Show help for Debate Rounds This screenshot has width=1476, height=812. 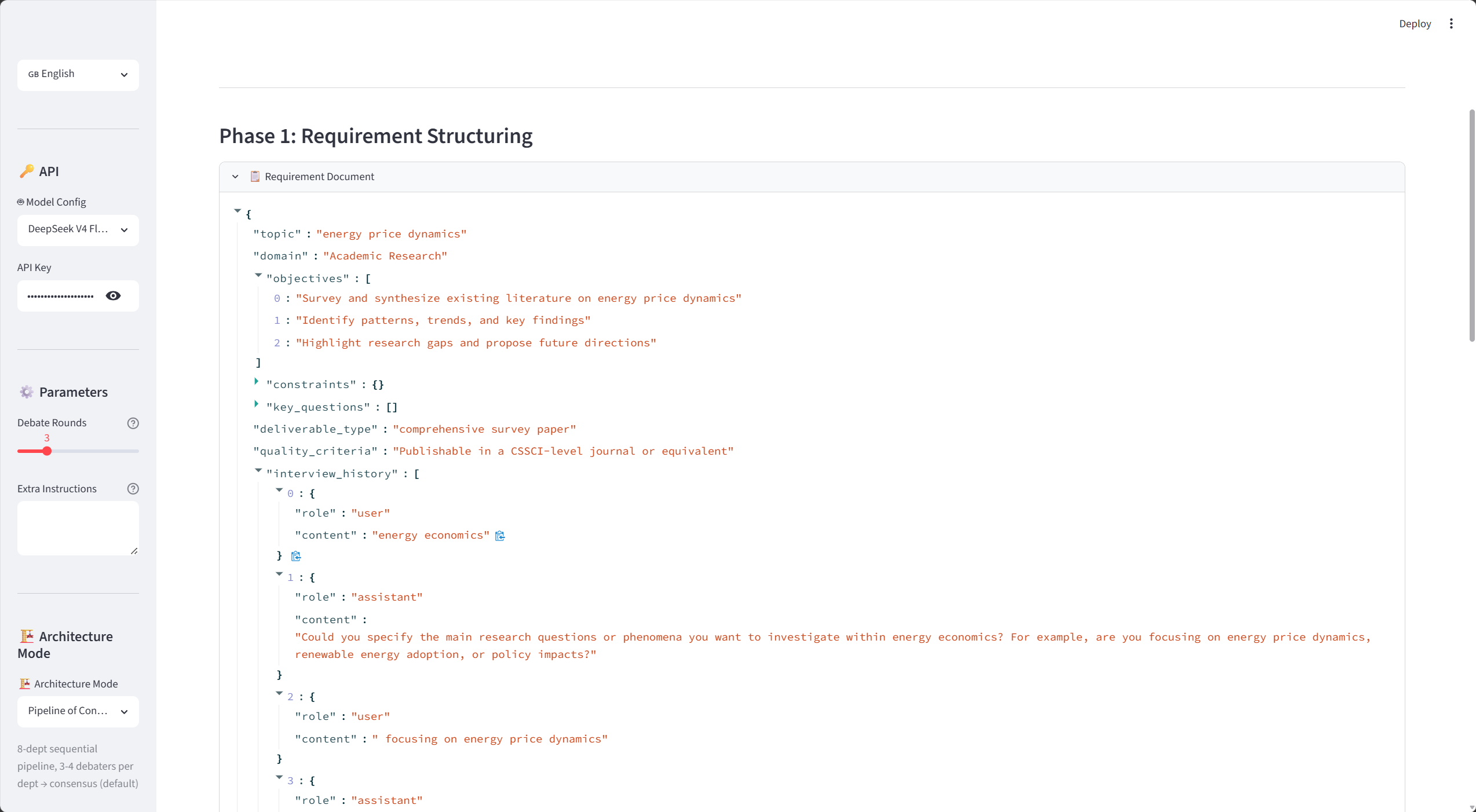pos(133,423)
